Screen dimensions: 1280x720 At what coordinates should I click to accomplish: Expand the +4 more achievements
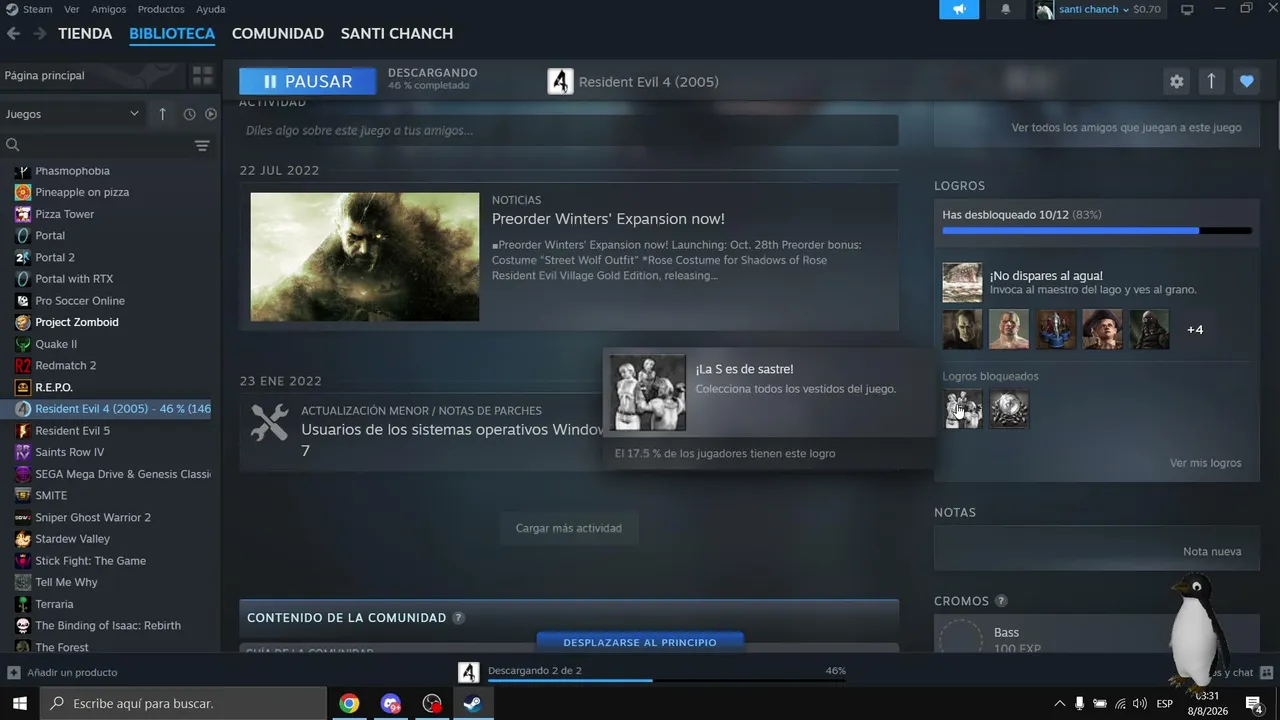pos(1195,330)
